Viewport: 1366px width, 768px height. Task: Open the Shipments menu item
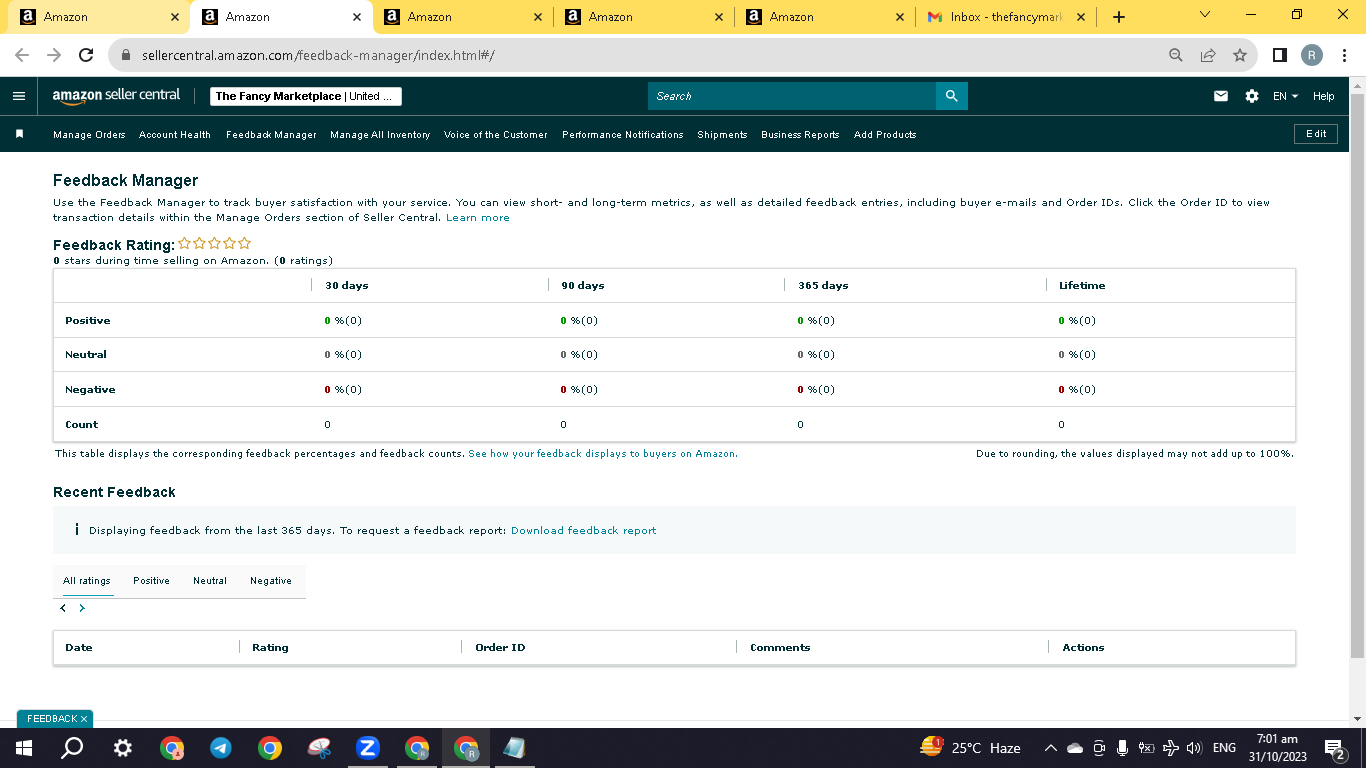(x=722, y=134)
